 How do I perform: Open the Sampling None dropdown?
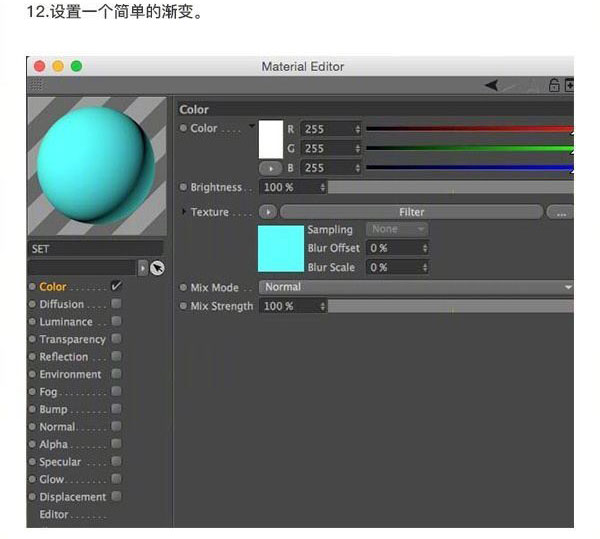click(x=397, y=229)
